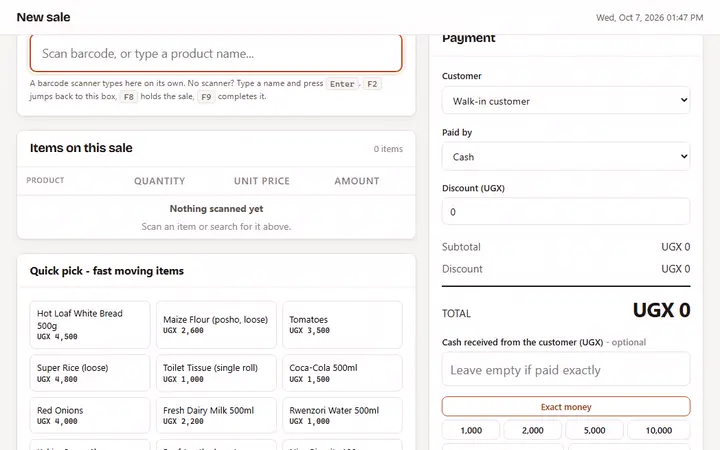Click the 0 items counter
720x450 pixels.
coord(388,149)
